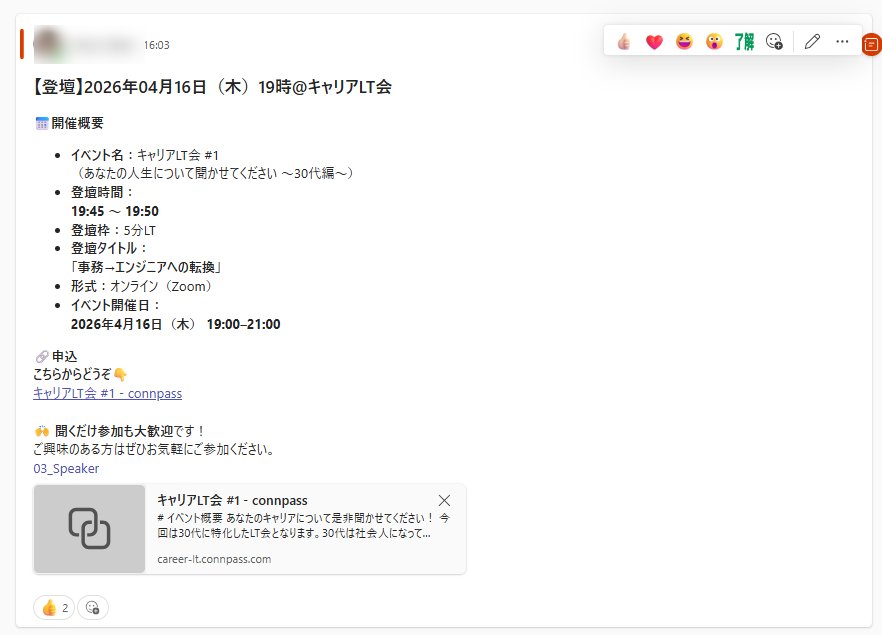882x635 pixels.
Task: Open the add-reaction button below the message
Action: pos(91,607)
